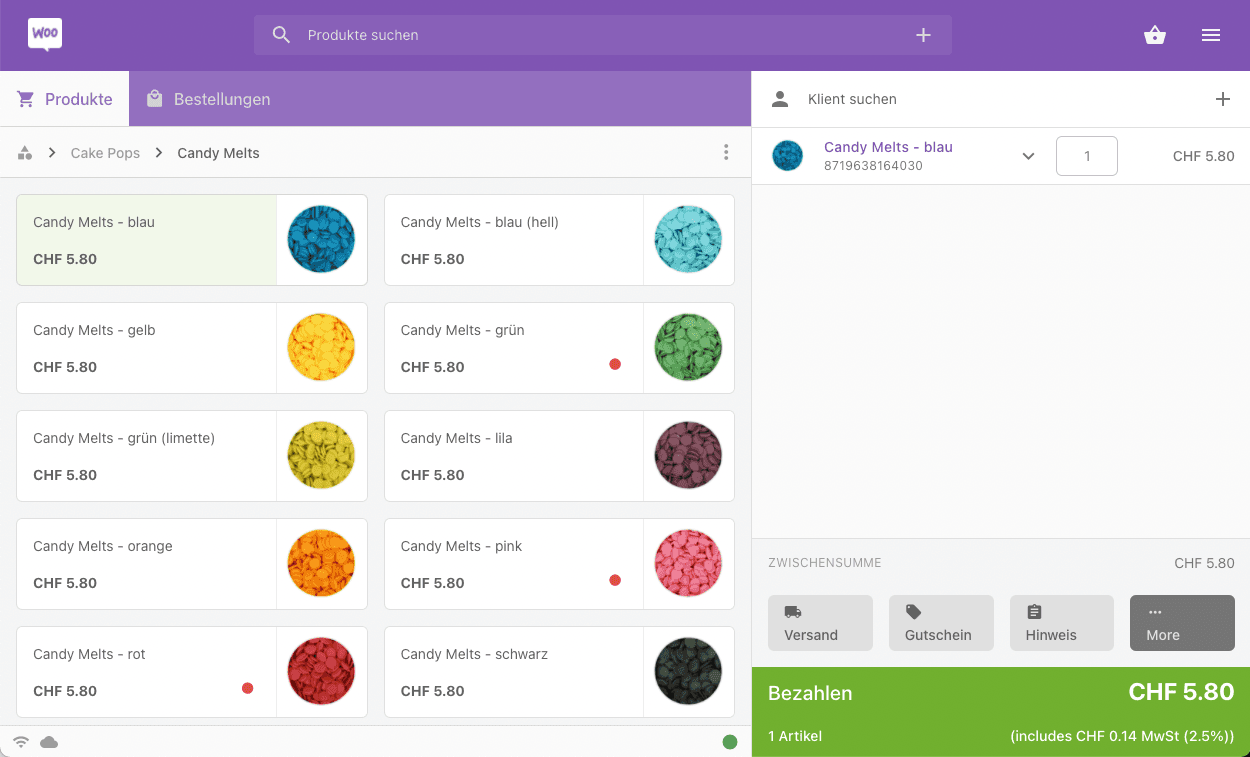
Task: Add a Hinweis note to order
Action: coord(1061,623)
